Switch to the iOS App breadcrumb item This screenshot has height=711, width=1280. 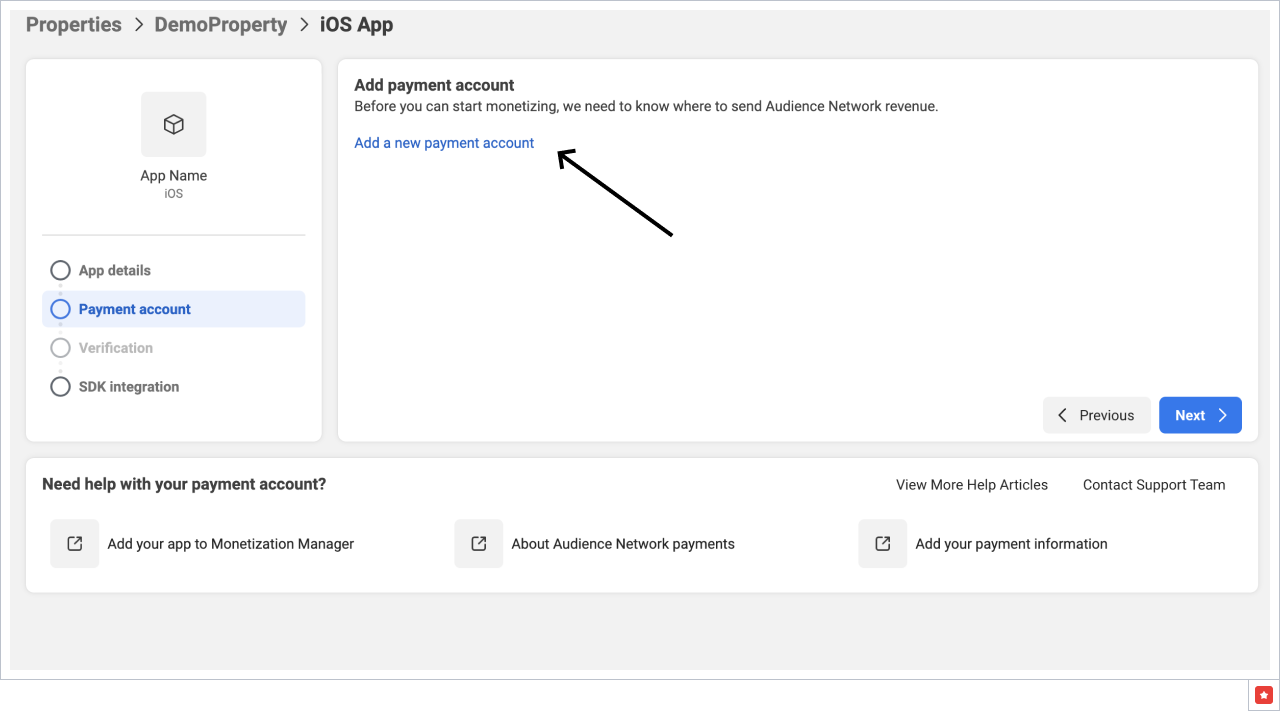point(356,24)
